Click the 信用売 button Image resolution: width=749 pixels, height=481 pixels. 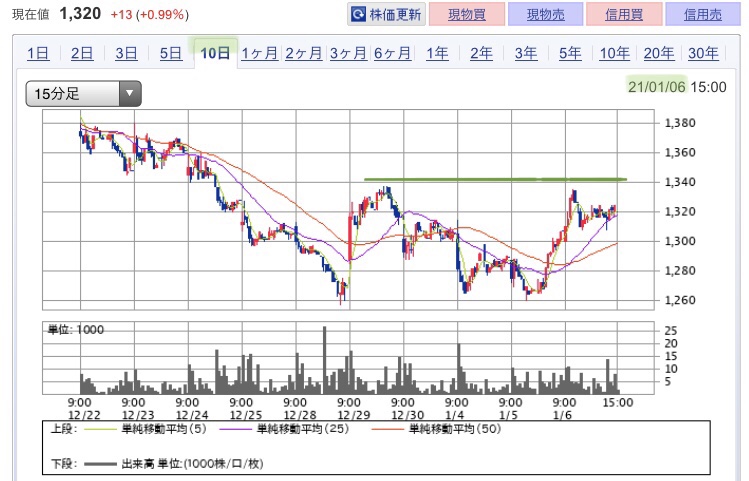coord(703,14)
